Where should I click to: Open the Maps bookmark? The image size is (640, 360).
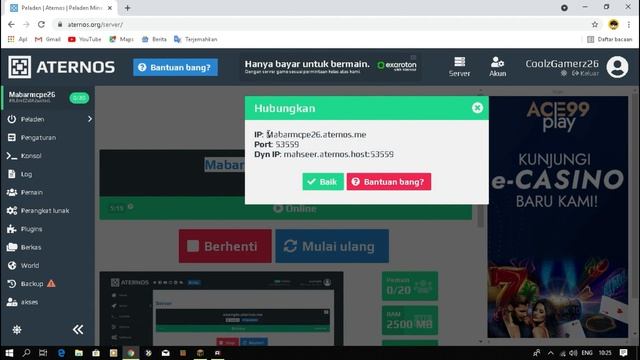click(x=122, y=39)
